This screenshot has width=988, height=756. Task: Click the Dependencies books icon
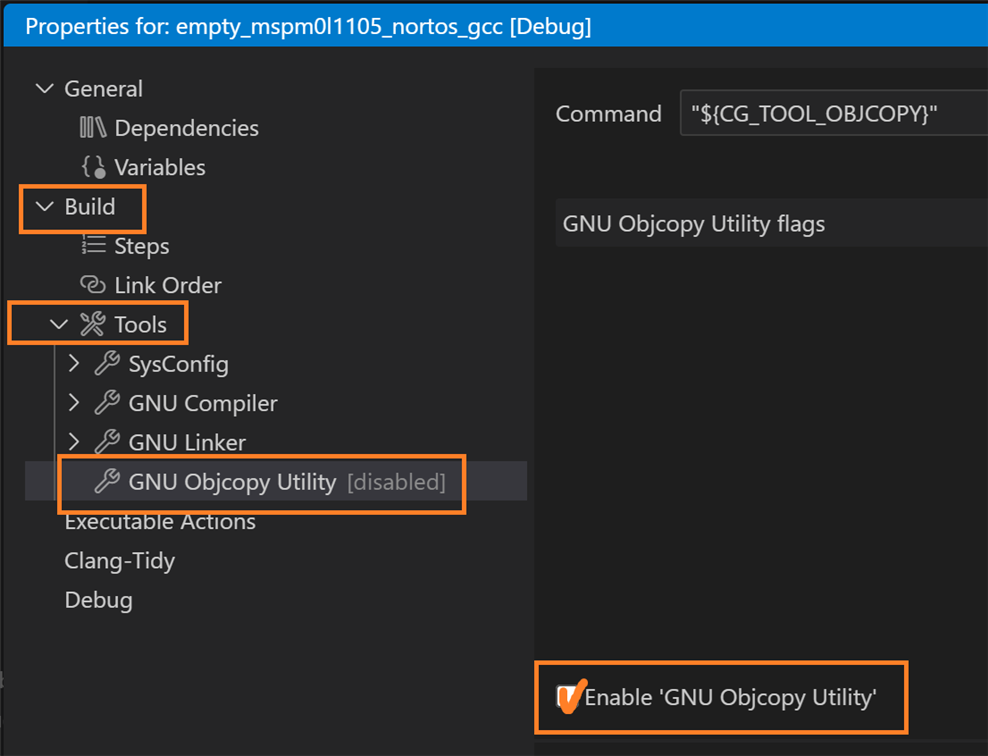[93, 128]
